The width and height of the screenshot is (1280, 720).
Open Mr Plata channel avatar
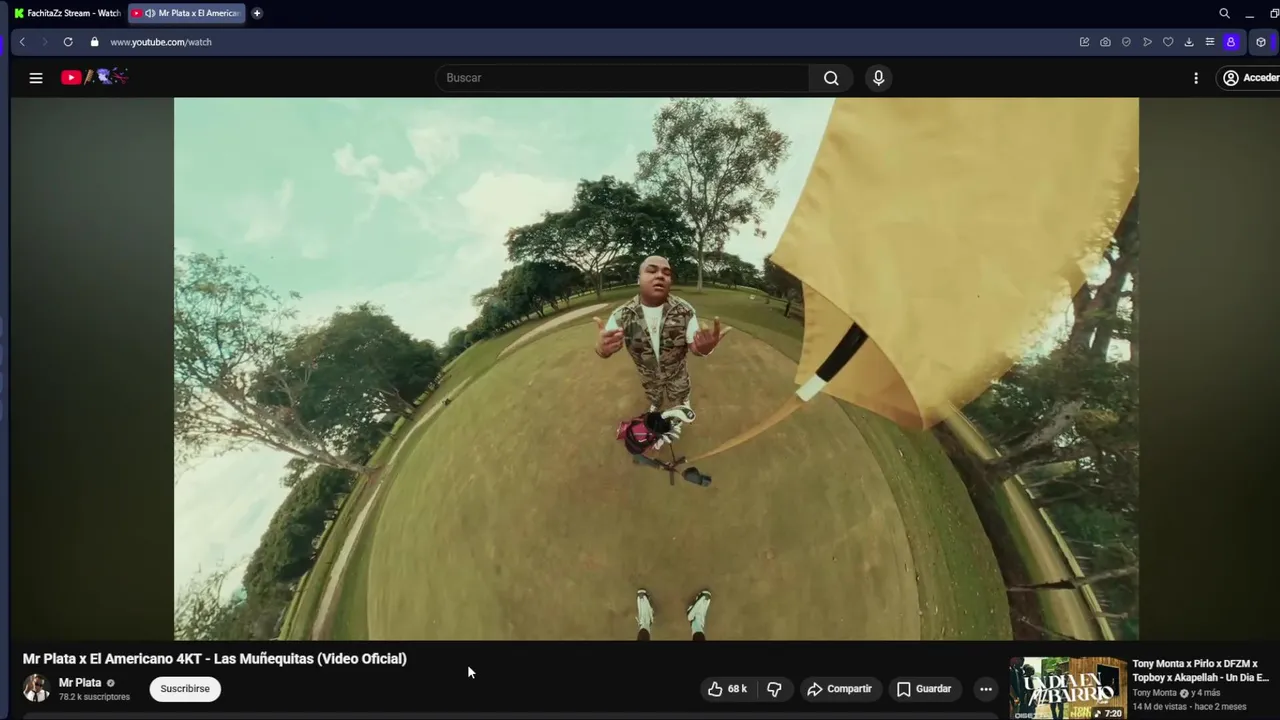pyautogui.click(x=36, y=688)
